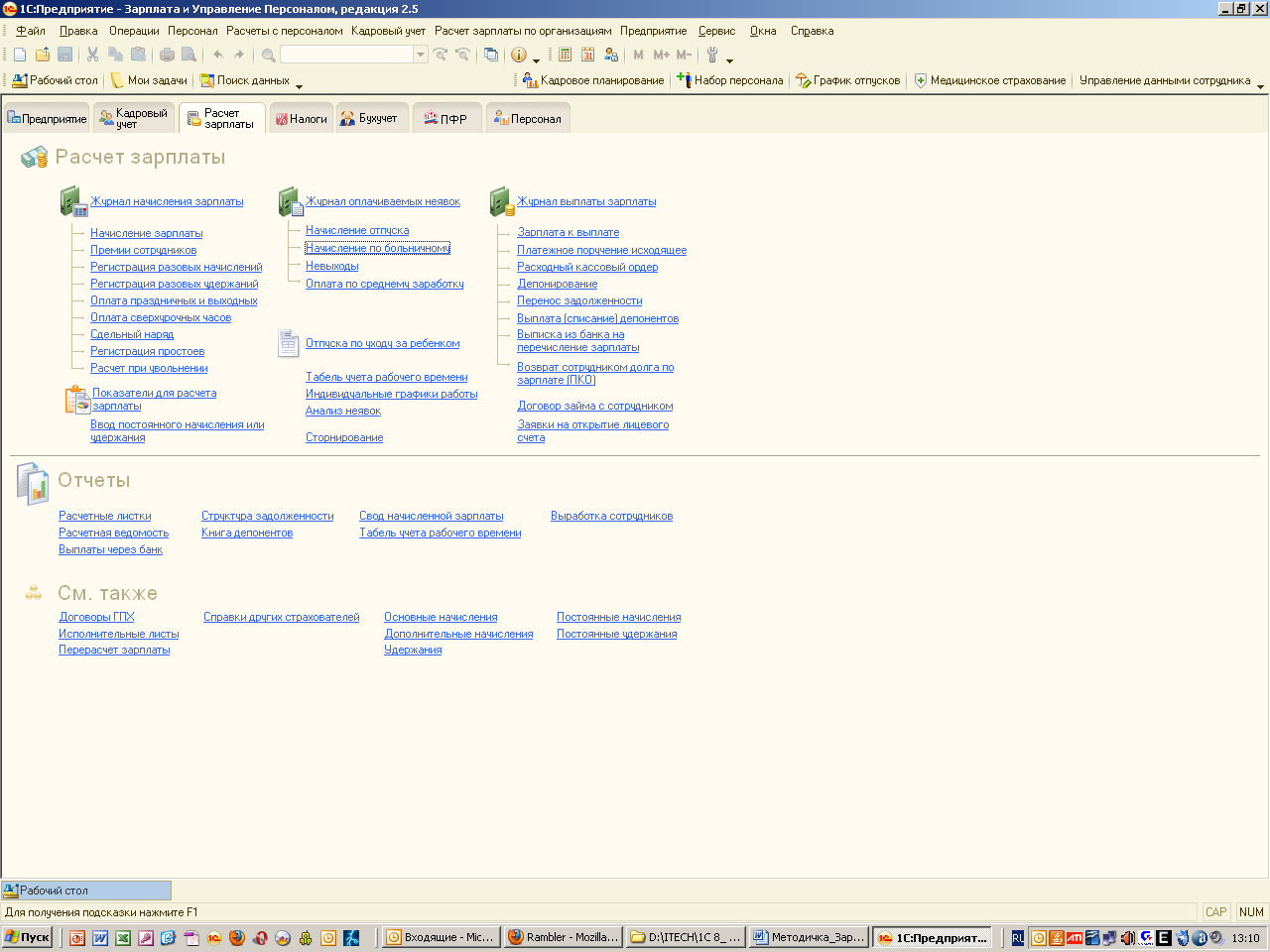Open the Расходный кассовый ордер link

click(x=587, y=267)
